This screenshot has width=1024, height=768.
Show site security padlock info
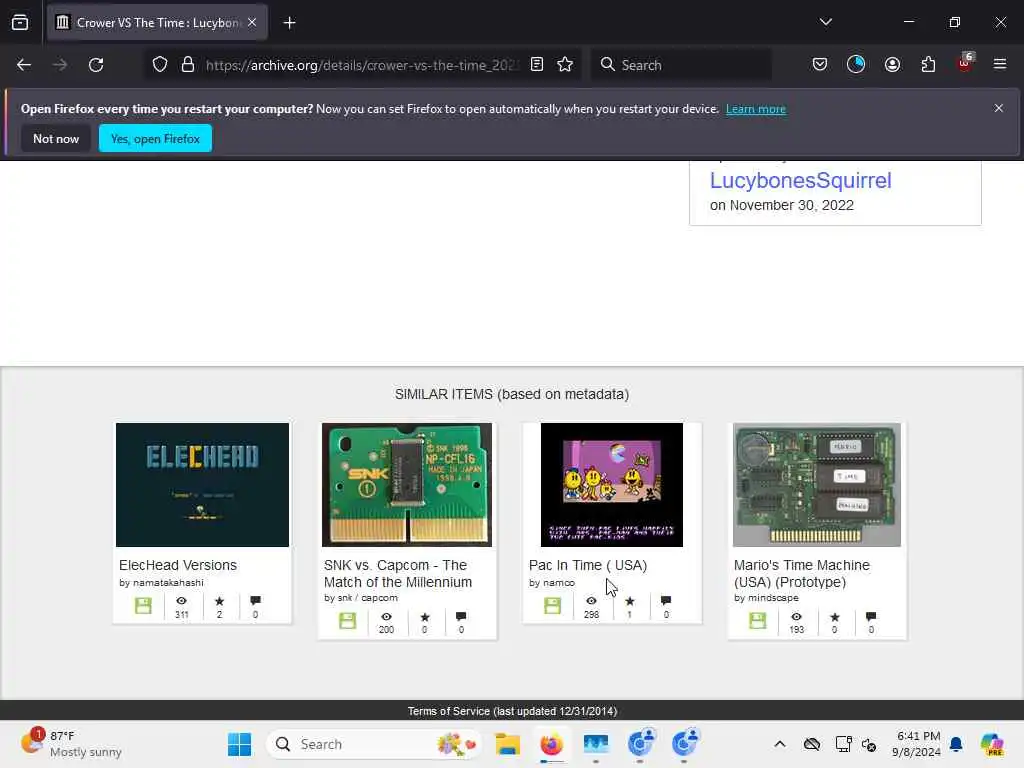188,65
